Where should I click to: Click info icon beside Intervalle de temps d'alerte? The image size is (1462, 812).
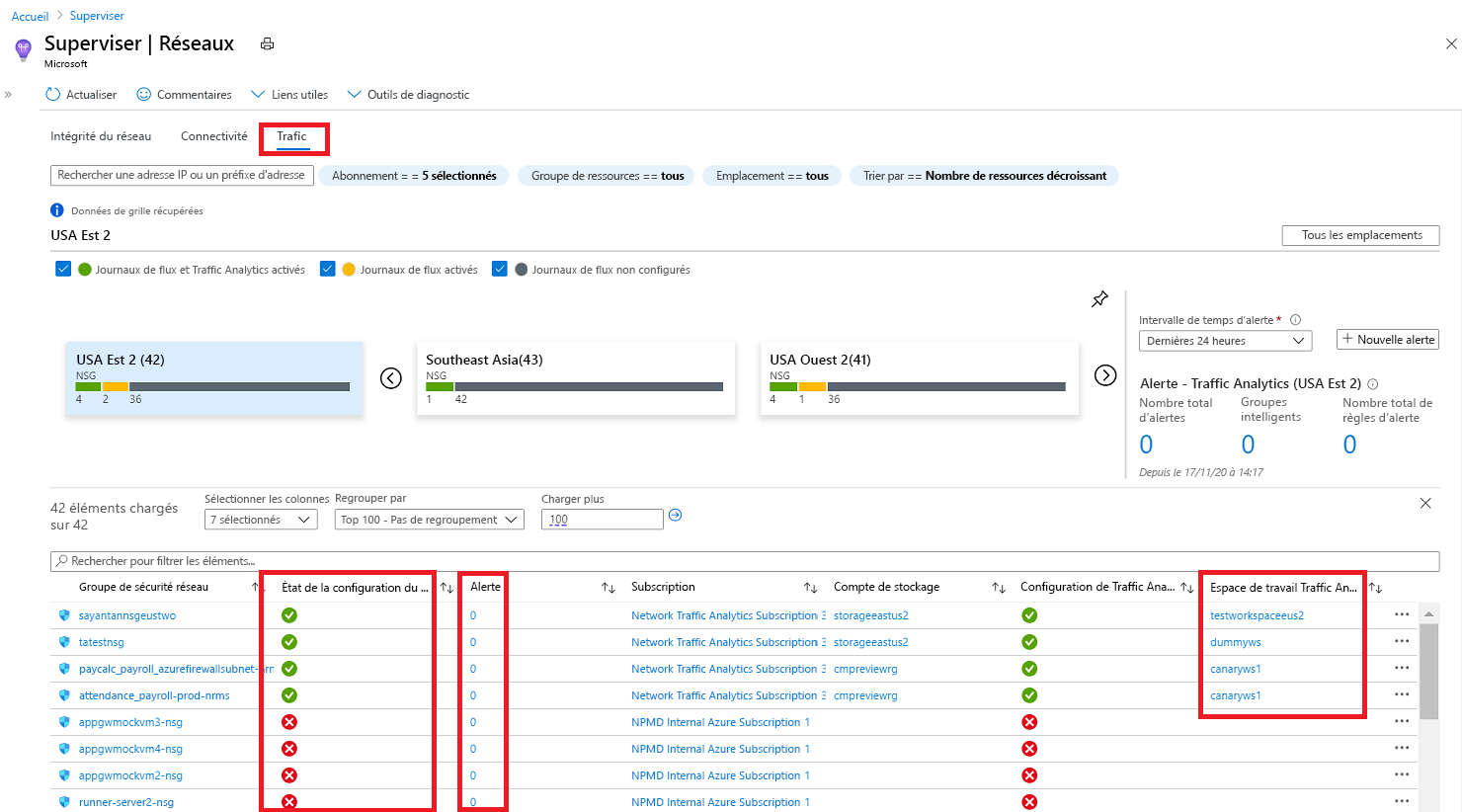click(x=1295, y=320)
